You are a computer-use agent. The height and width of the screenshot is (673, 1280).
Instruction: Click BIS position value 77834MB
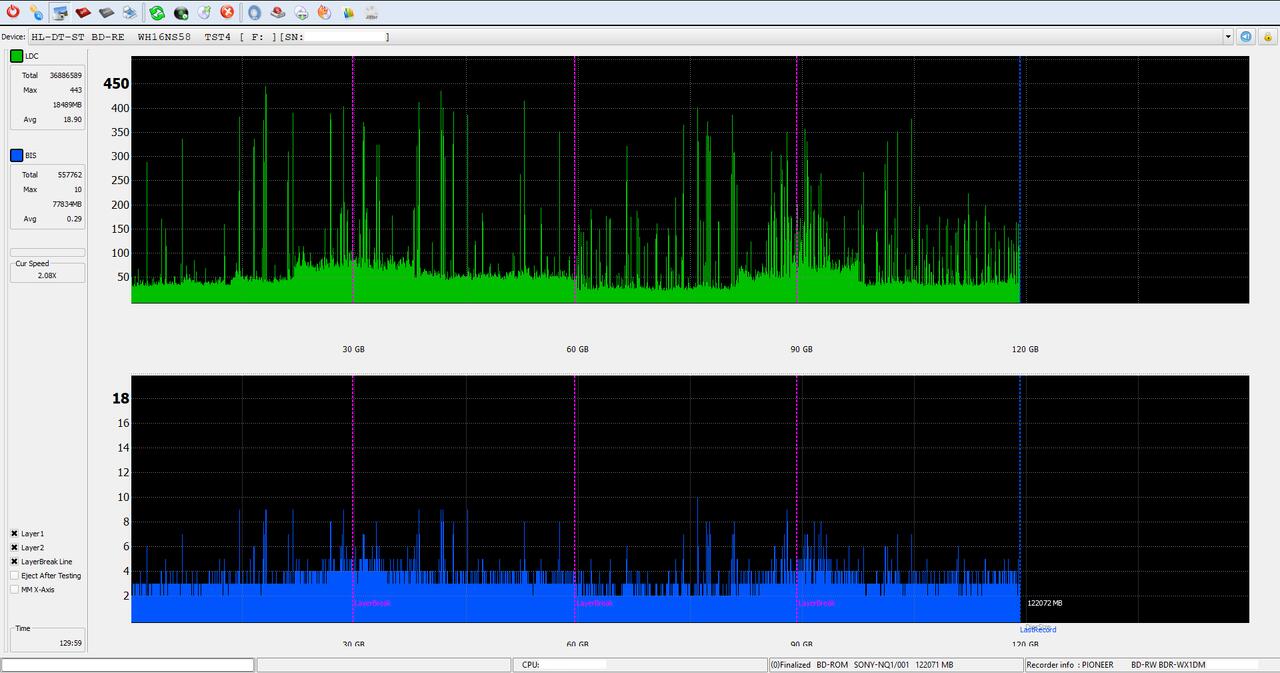(x=68, y=205)
